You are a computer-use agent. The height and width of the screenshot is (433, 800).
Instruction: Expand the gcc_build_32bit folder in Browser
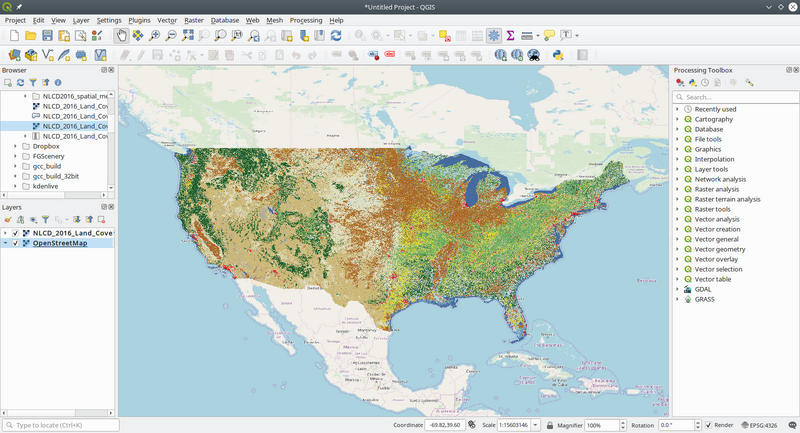15,176
